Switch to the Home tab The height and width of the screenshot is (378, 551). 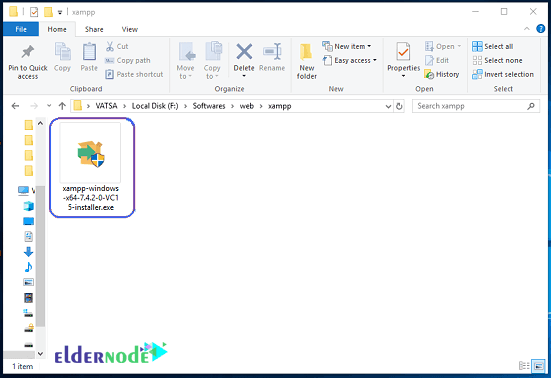(x=57, y=29)
